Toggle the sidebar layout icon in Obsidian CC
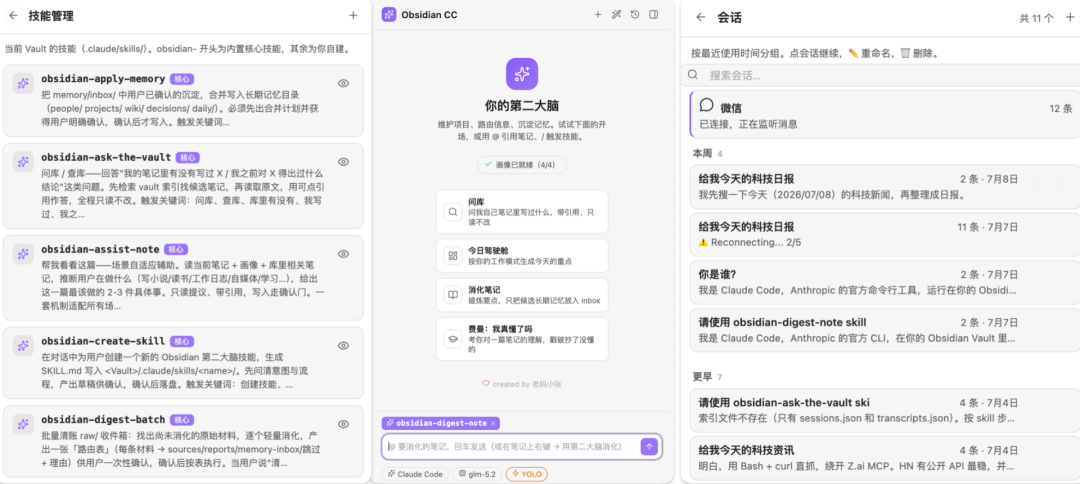This screenshot has width=1080, height=484. click(654, 14)
